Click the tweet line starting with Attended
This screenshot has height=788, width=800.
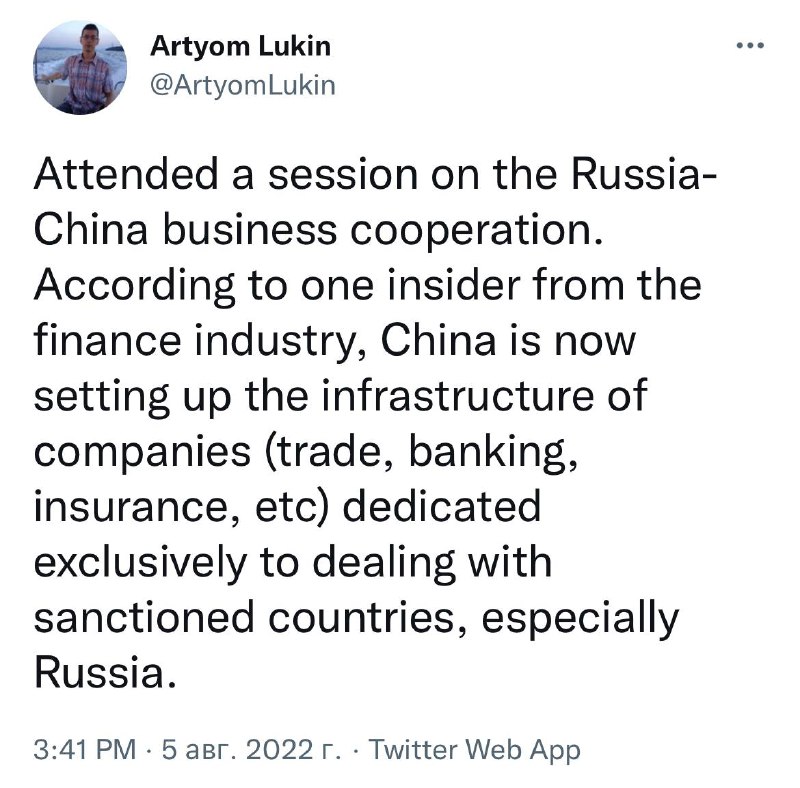(x=376, y=174)
